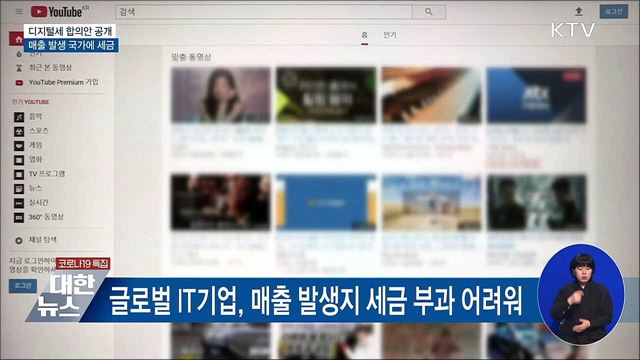Open the dark reddish video thumbnail
Screen dimensions: 640x360
pyautogui.click(x=221, y=202)
